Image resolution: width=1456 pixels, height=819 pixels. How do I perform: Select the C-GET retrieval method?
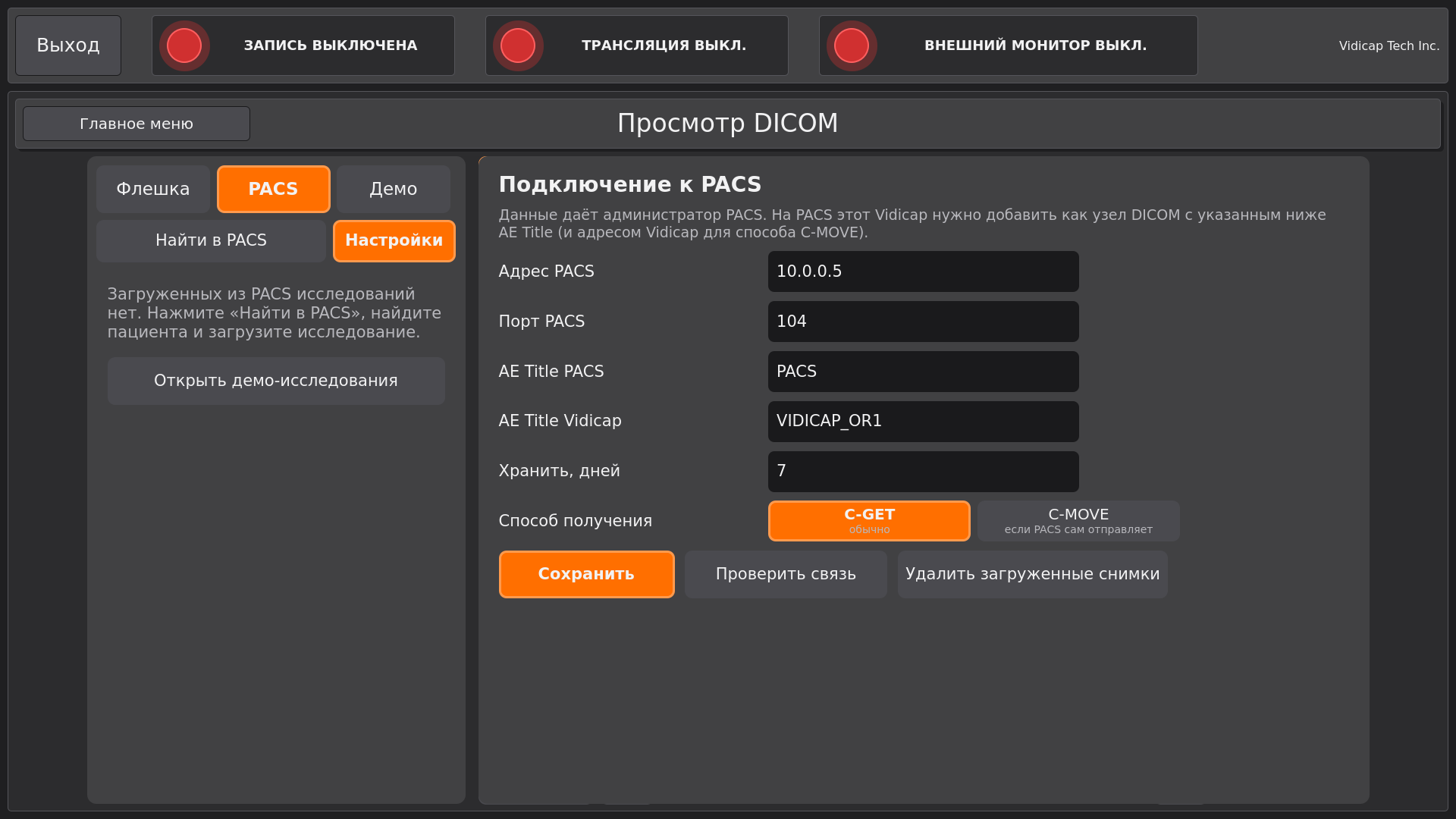[x=869, y=521]
